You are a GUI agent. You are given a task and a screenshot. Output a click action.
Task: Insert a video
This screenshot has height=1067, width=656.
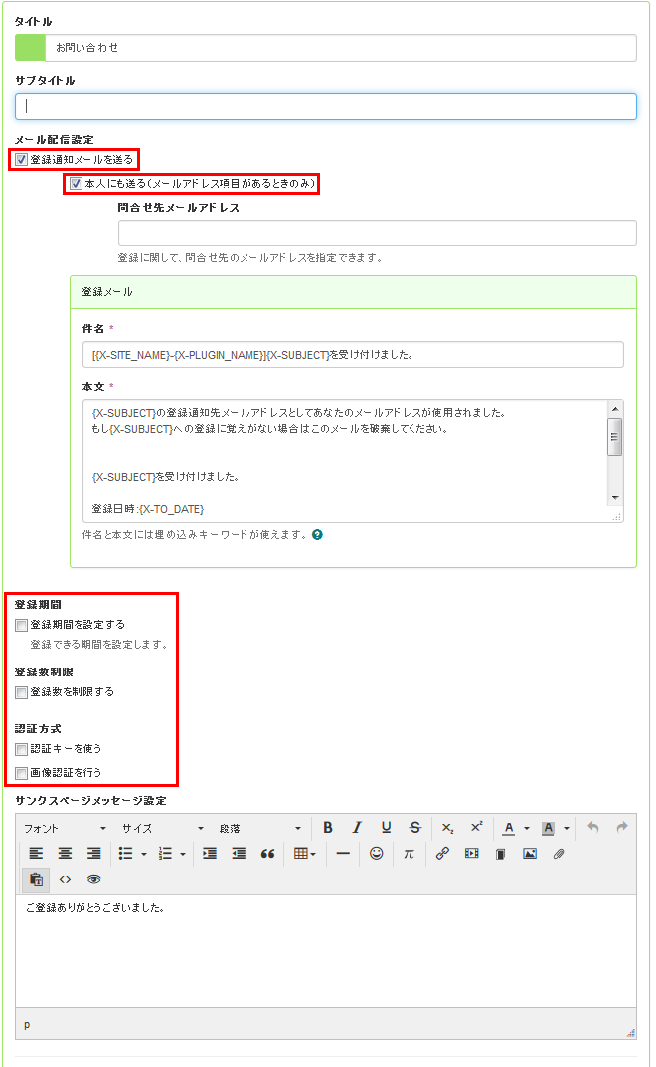472,853
